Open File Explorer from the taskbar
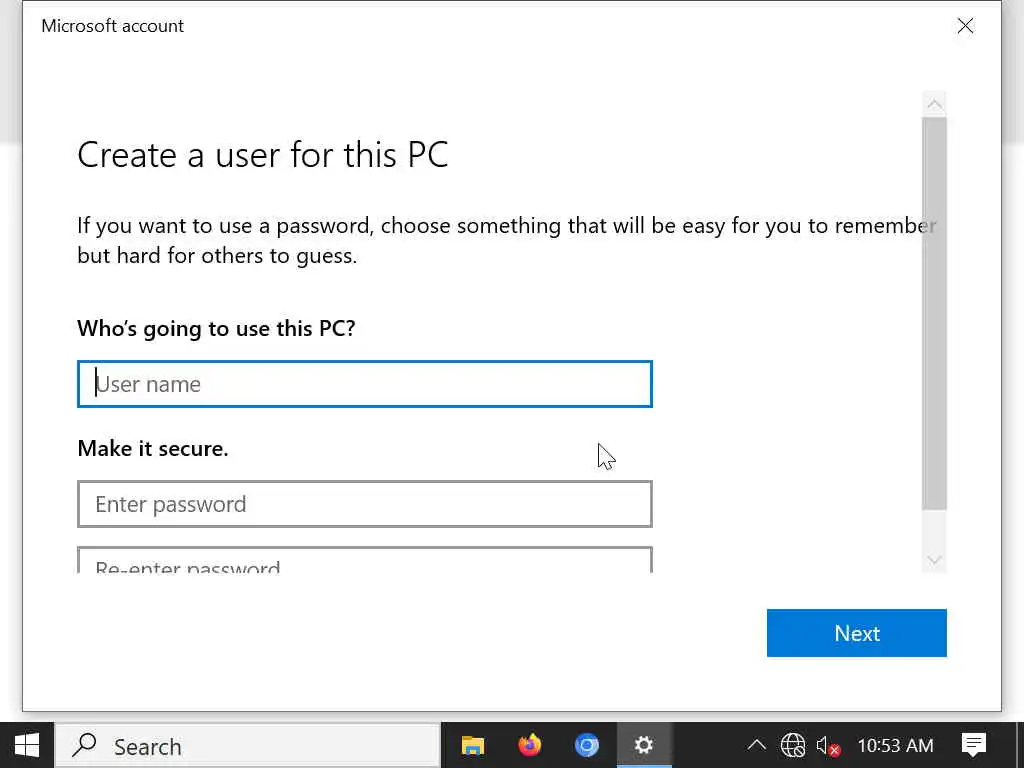 (x=473, y=745)
